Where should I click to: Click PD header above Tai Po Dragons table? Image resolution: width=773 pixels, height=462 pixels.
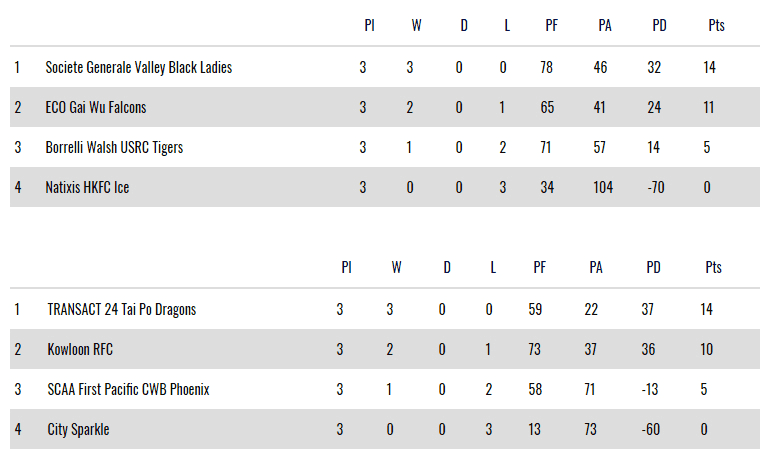[654, 268]
